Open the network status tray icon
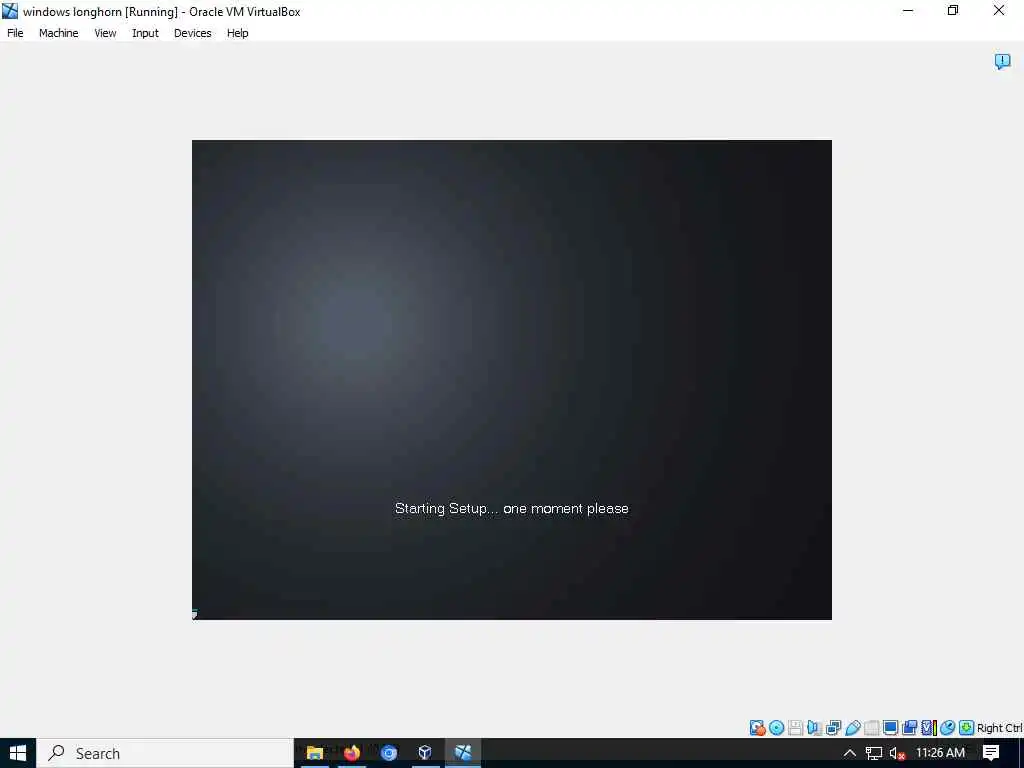This screenshot has width=1024, height=768. (x=874, y=753)
